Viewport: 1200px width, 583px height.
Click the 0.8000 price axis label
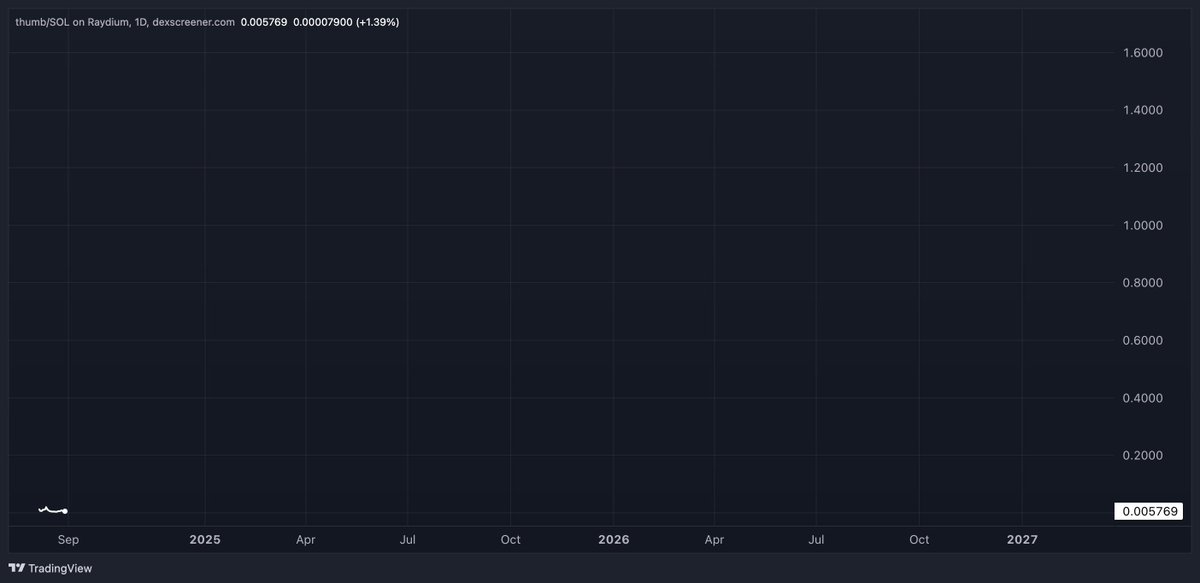tap(1142, 283)
